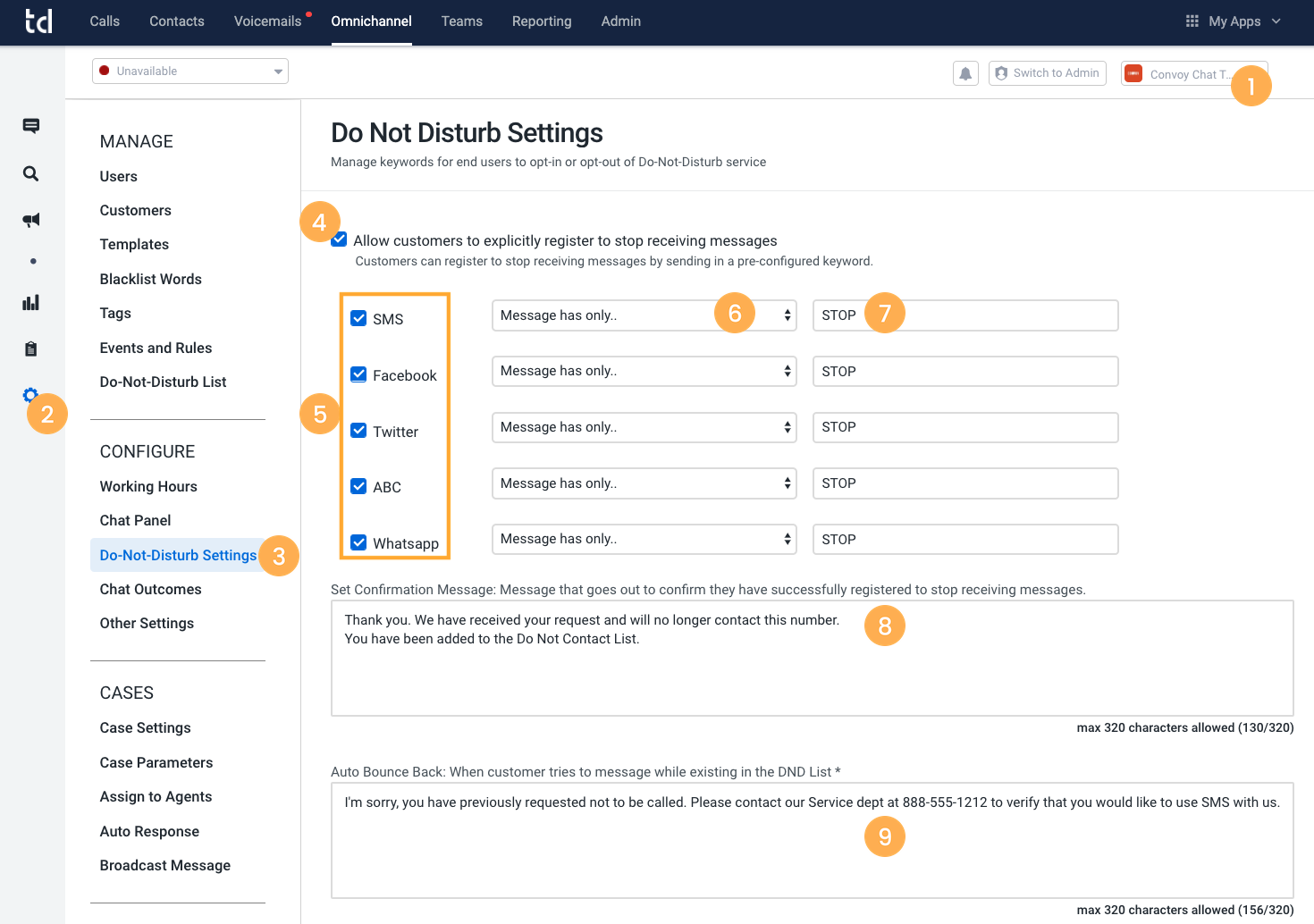Screen dimensions: 1314x924
Task: Uncheck the SMS channel checkbox
Action: click(358, 318)
